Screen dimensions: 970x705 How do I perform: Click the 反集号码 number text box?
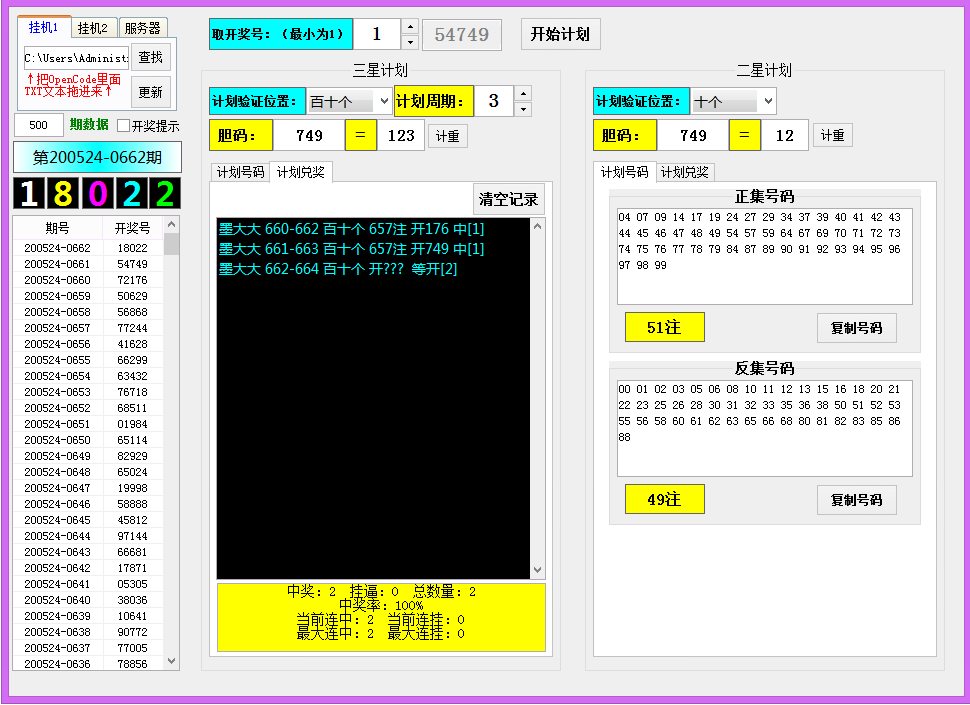(x=765, y=428)
